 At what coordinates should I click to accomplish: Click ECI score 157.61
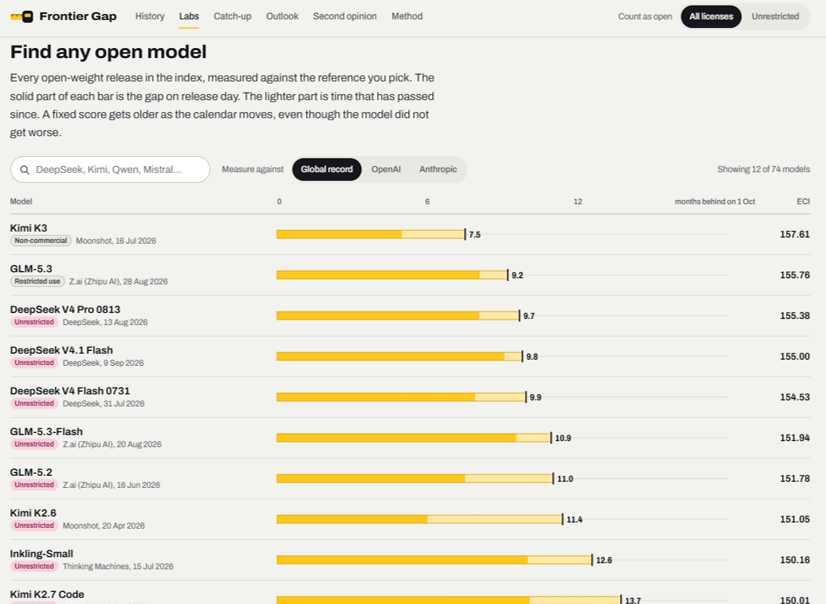pyautogui.click(x=794, y=234)
